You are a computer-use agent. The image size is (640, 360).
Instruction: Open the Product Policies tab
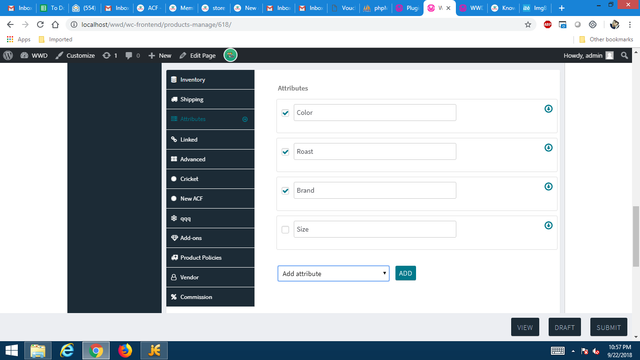(210, 258)
